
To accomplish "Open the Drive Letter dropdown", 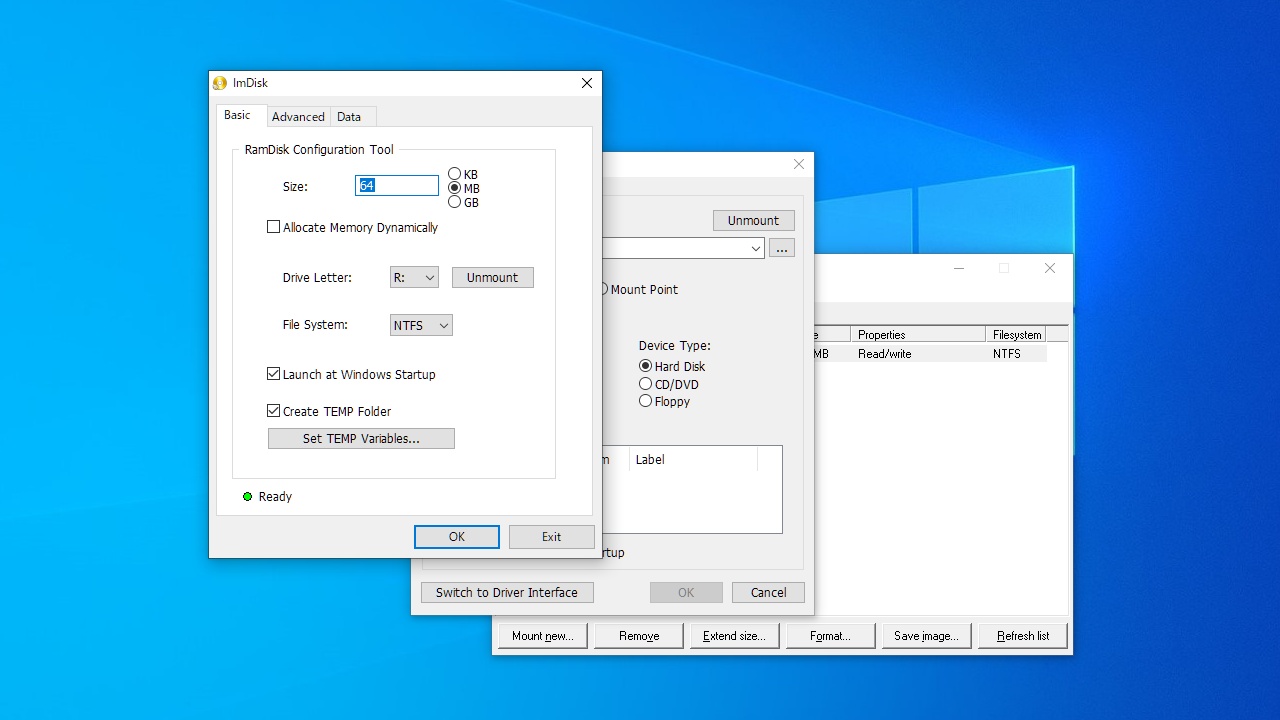I will pyautogui.click(x=414, y=278).
